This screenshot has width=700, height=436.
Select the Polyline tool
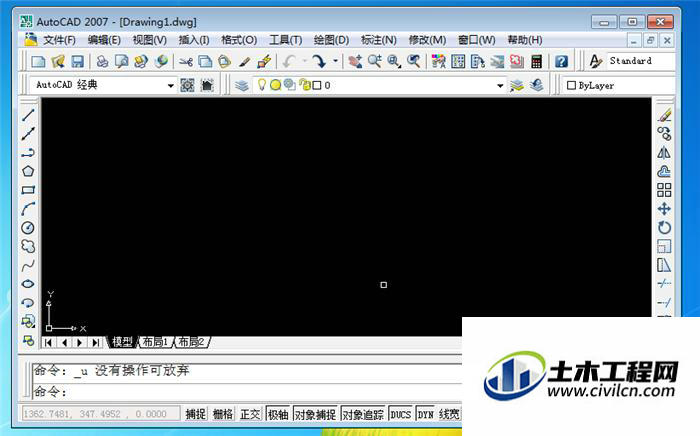click(x=28, y=153)
